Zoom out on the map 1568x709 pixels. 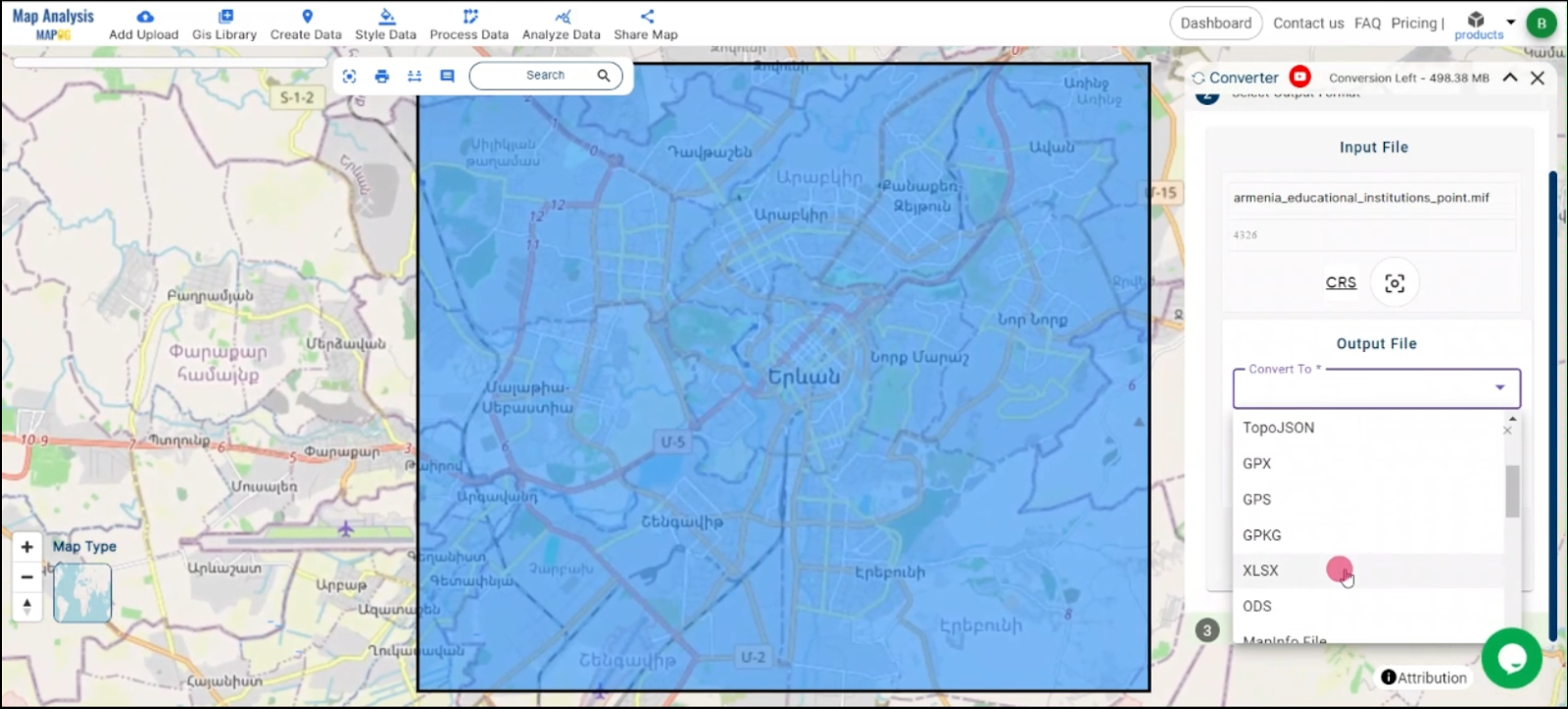point(27,577)
